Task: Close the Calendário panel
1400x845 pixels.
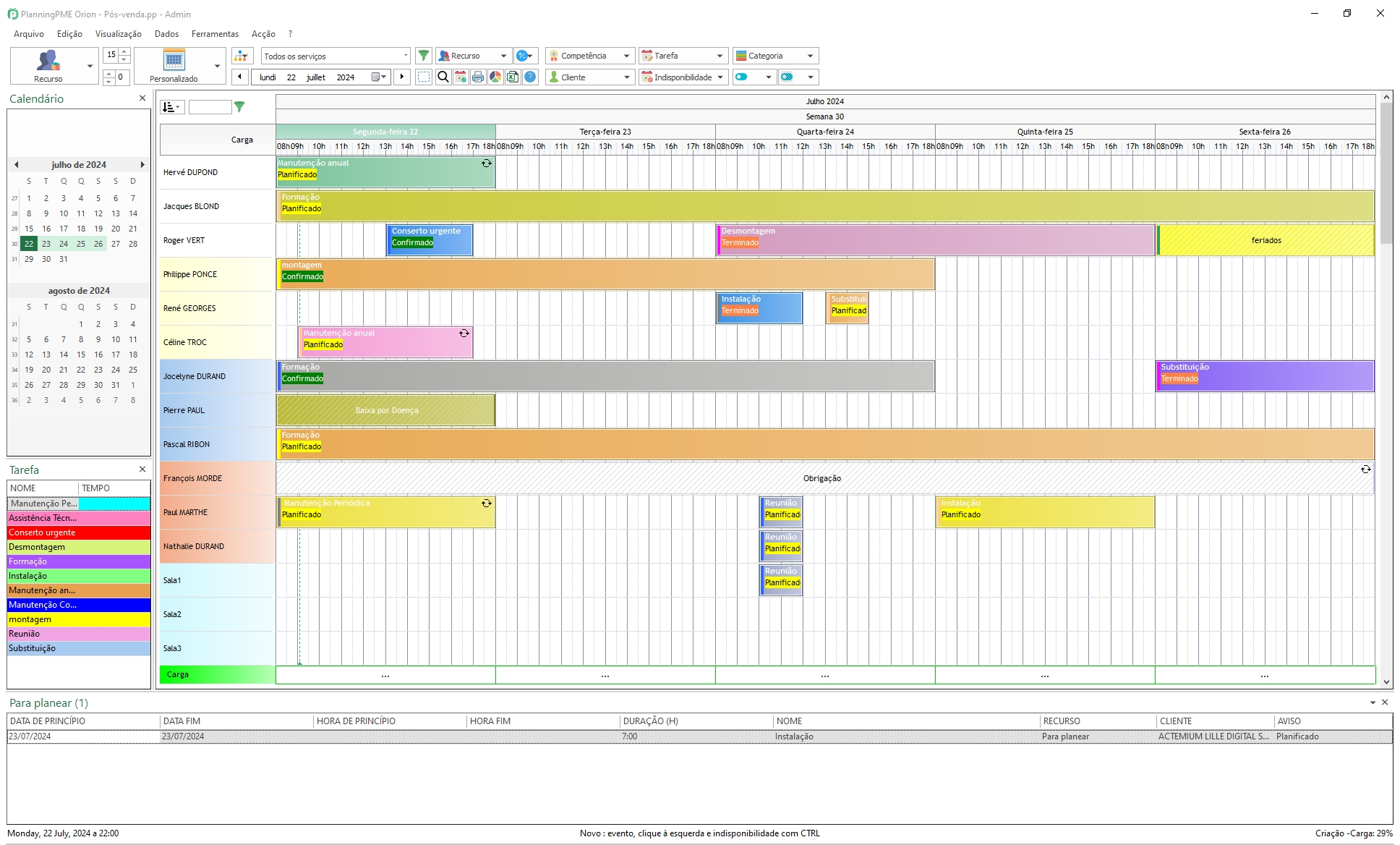Action: (142, 98)
